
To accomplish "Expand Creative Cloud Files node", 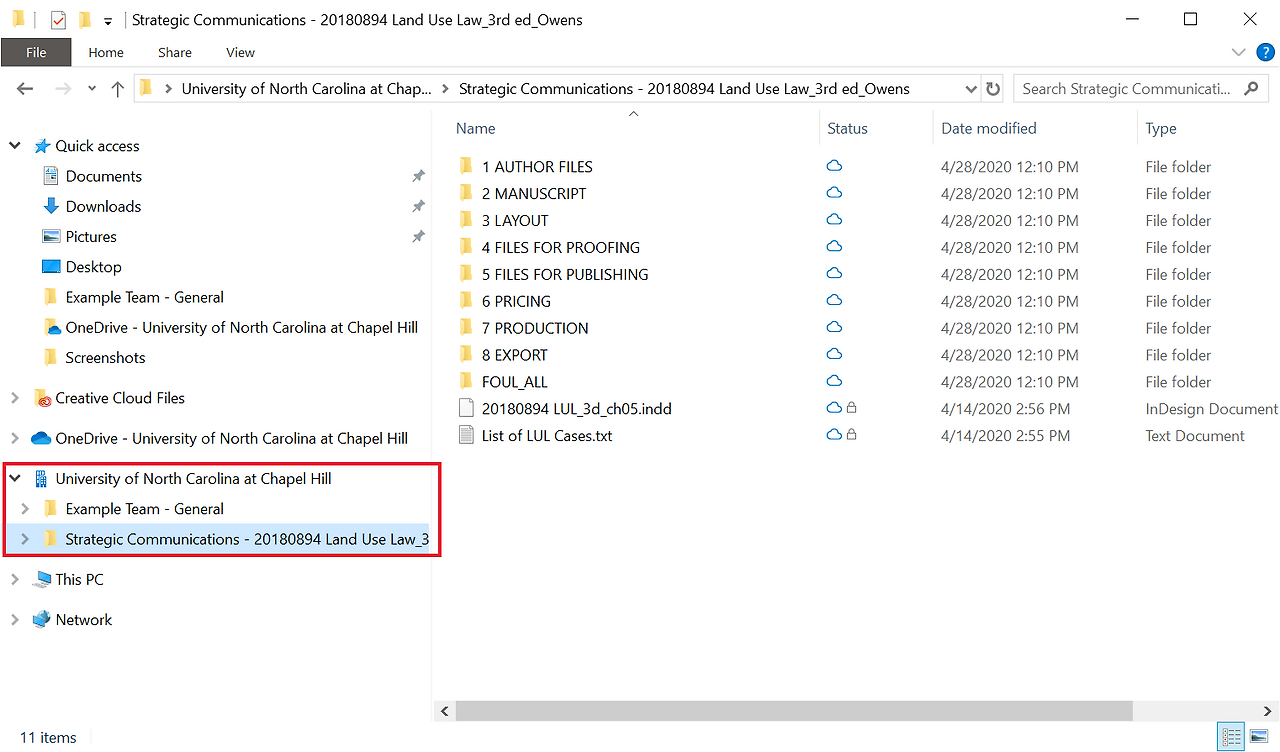I will (15, 398).
